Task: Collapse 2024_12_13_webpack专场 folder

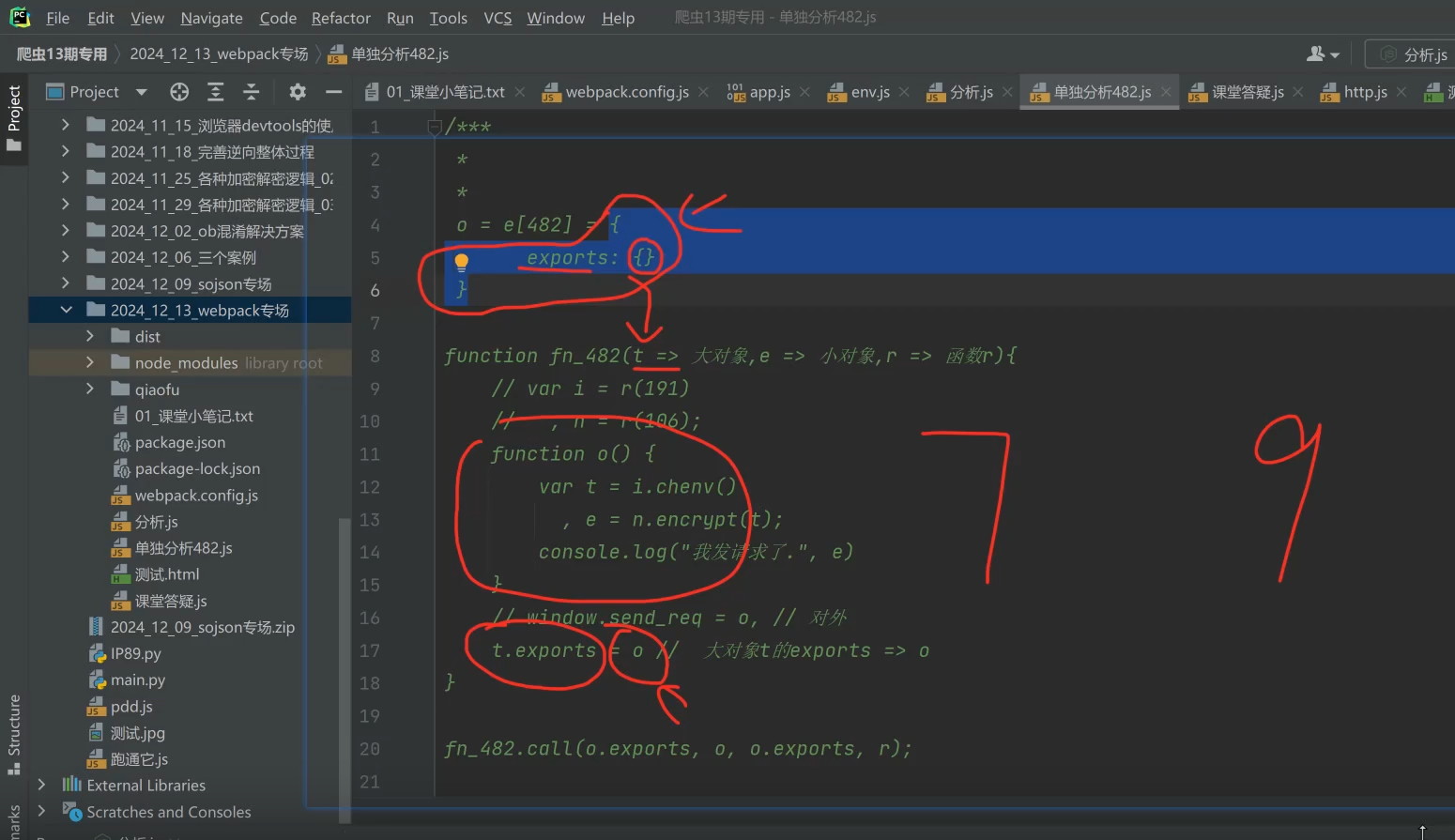Action: [x=65, y=310]
